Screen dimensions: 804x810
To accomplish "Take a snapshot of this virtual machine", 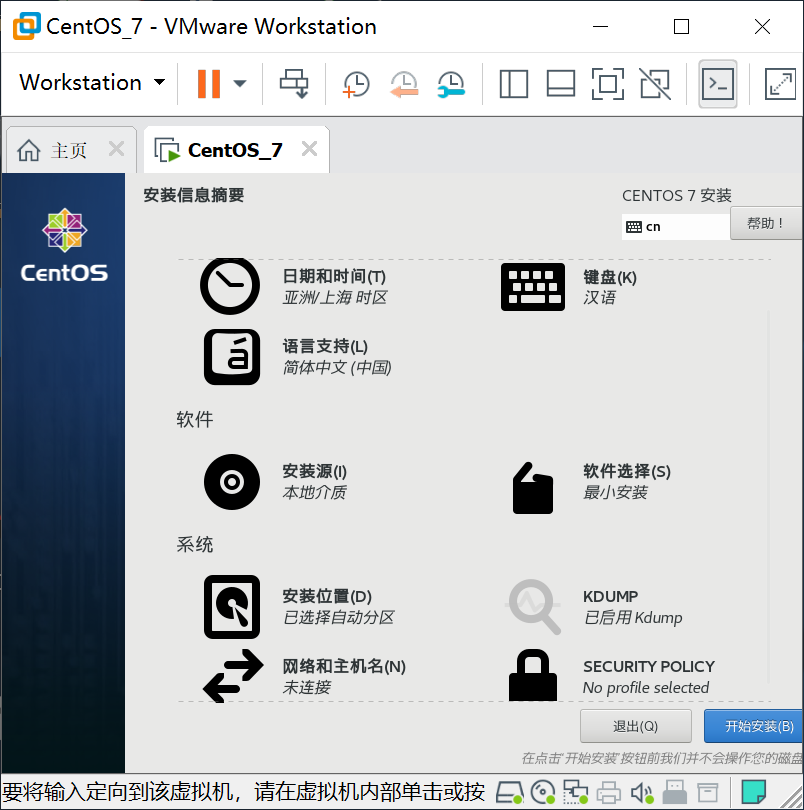I will coord(356,84).
